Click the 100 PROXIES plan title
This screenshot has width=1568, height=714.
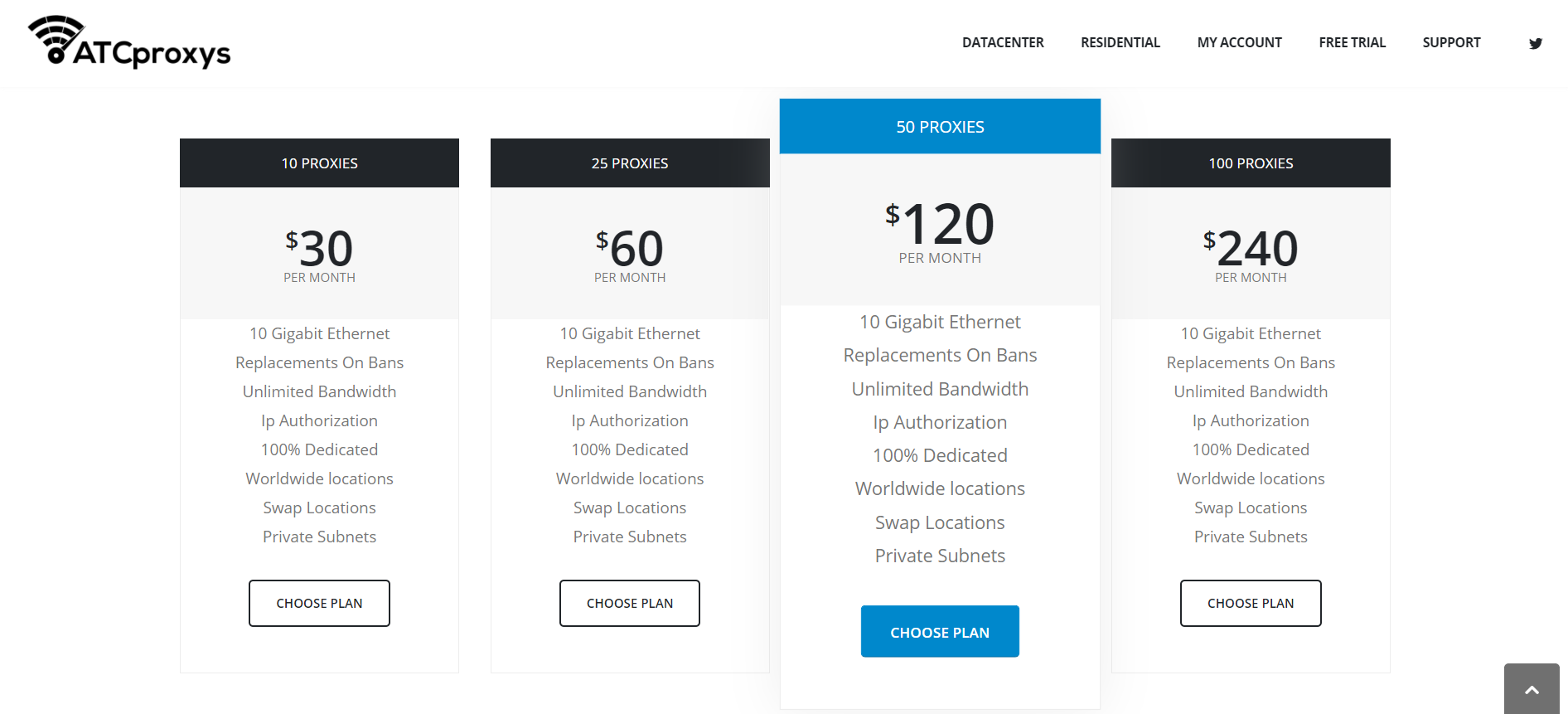click(x=1251, y=163)
